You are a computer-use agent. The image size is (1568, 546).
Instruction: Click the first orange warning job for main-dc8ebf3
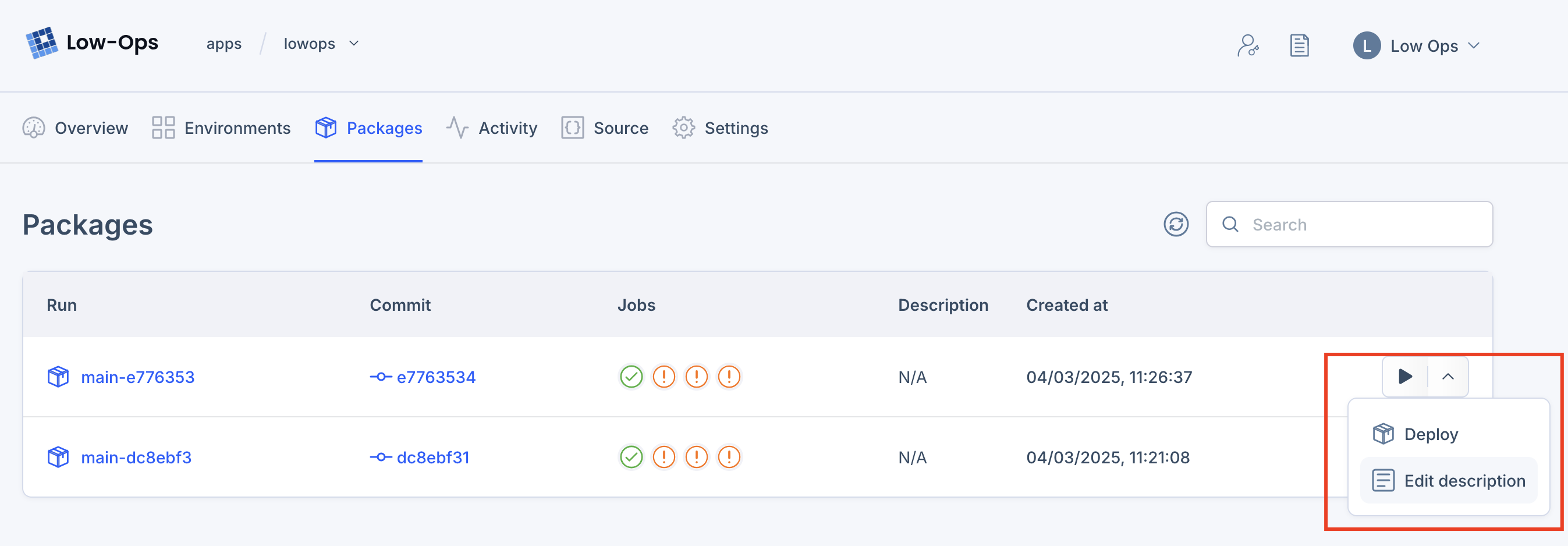pyautogui.click(x=664, y=457)
